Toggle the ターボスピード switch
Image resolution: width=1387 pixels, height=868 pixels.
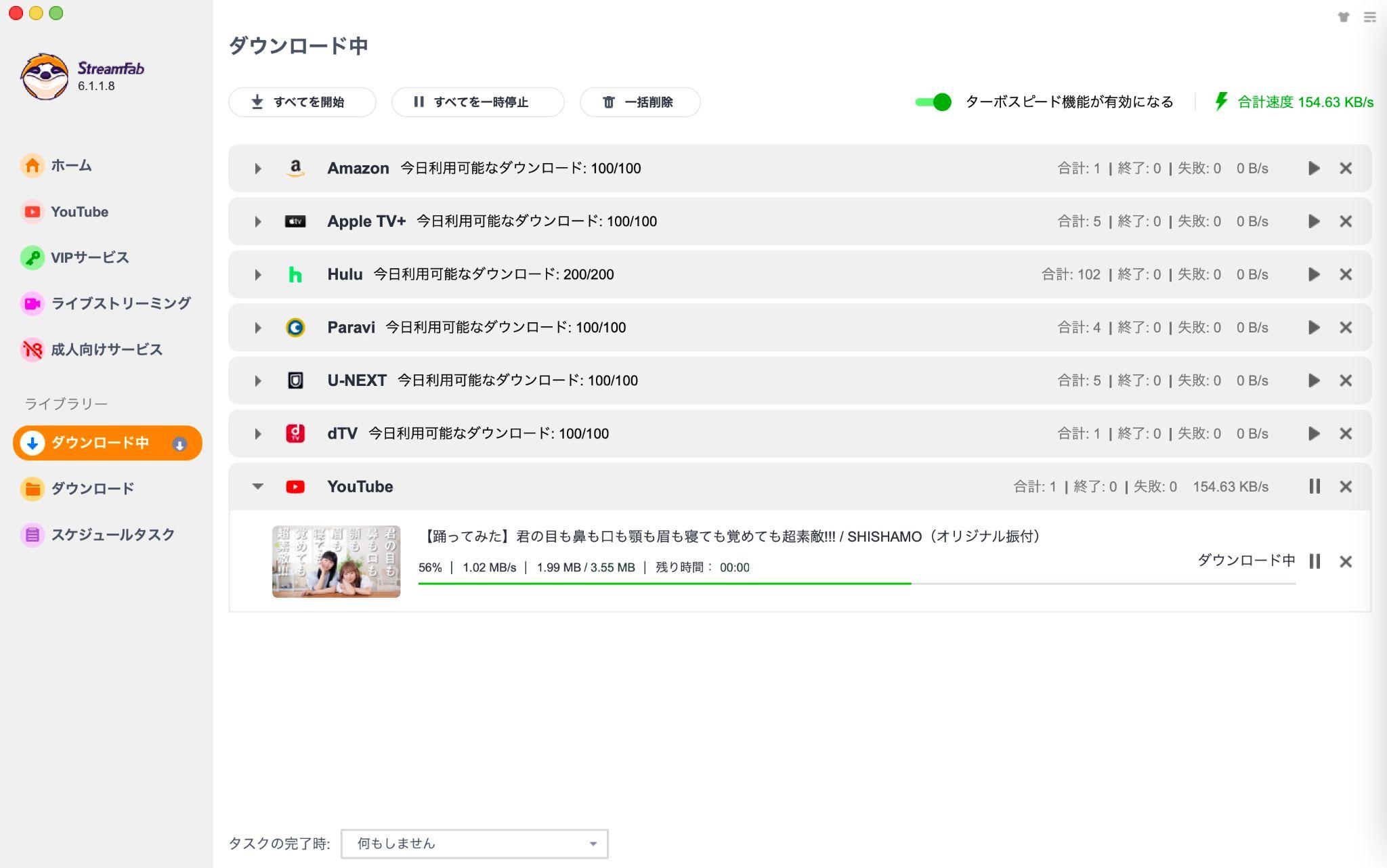click(933, 102)
